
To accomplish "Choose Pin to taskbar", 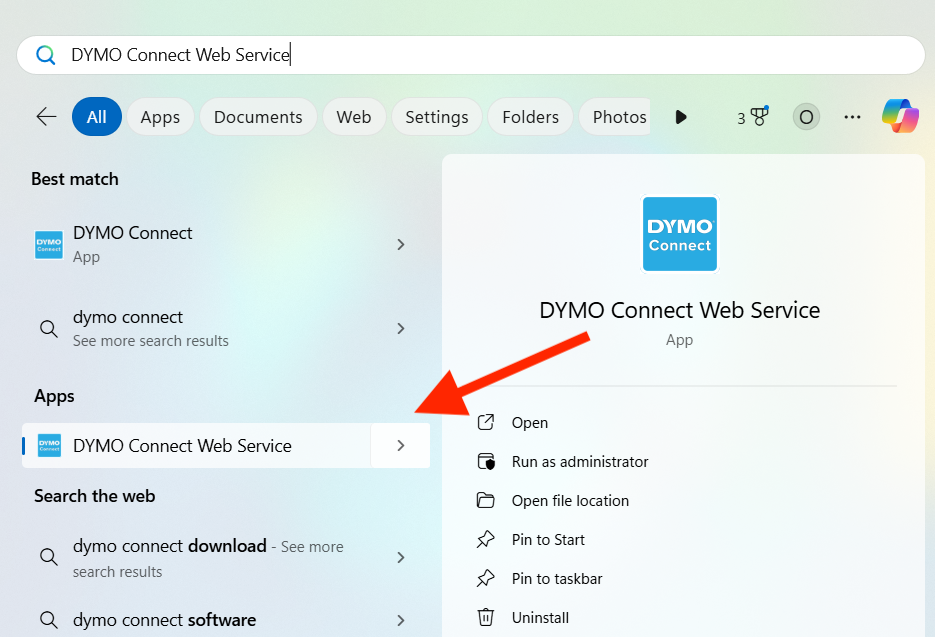I will pos(557,579).
